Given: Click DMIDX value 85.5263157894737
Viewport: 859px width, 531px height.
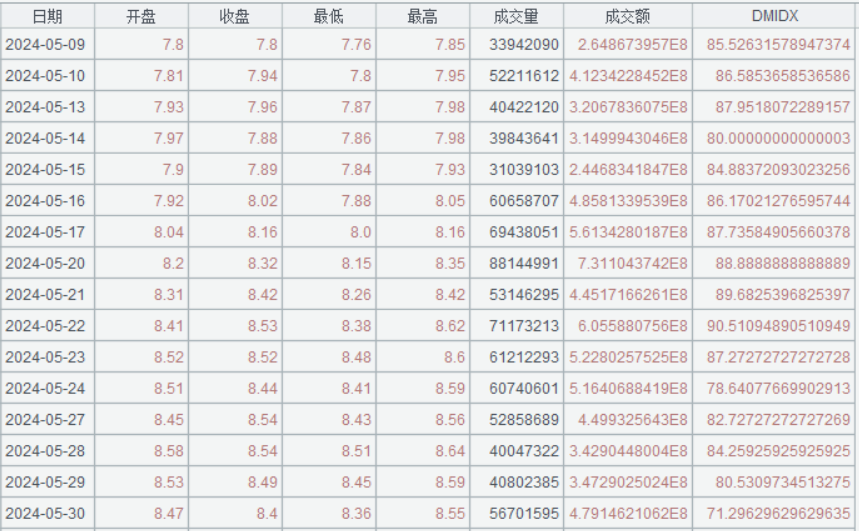Looking at the screenshot, I should [x=778, y=44].
